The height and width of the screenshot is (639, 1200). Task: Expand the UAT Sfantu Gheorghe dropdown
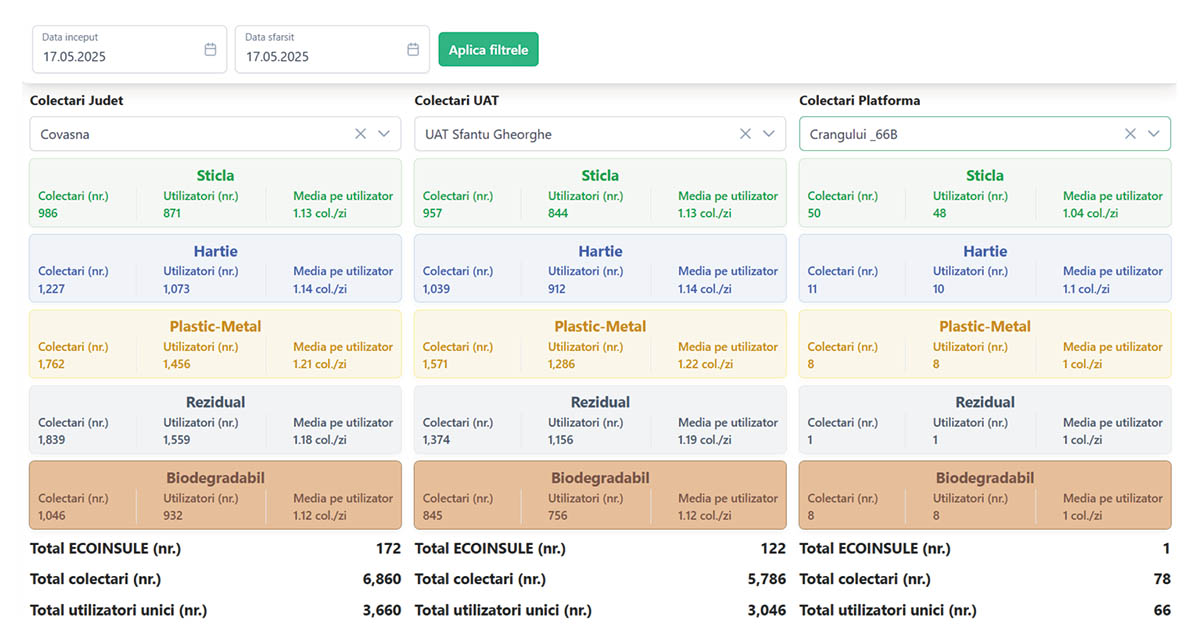click(769, 134)
